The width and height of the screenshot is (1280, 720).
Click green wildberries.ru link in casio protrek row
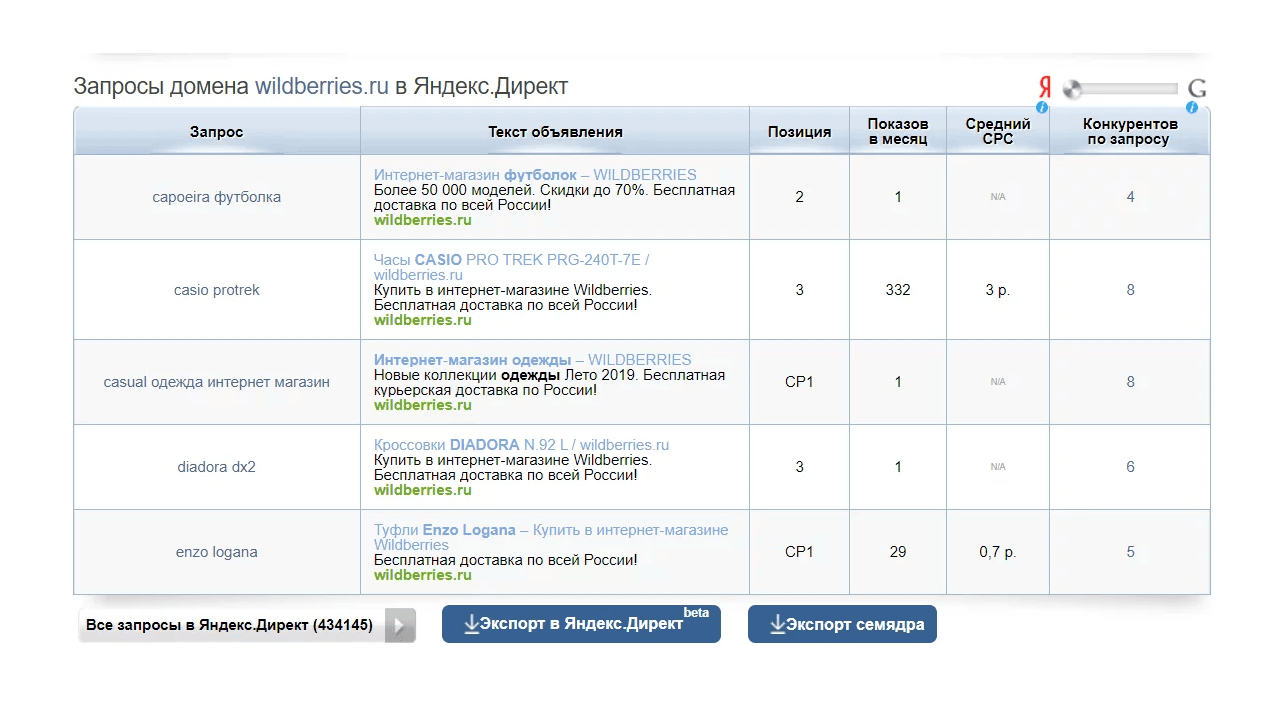coord(423,320)
